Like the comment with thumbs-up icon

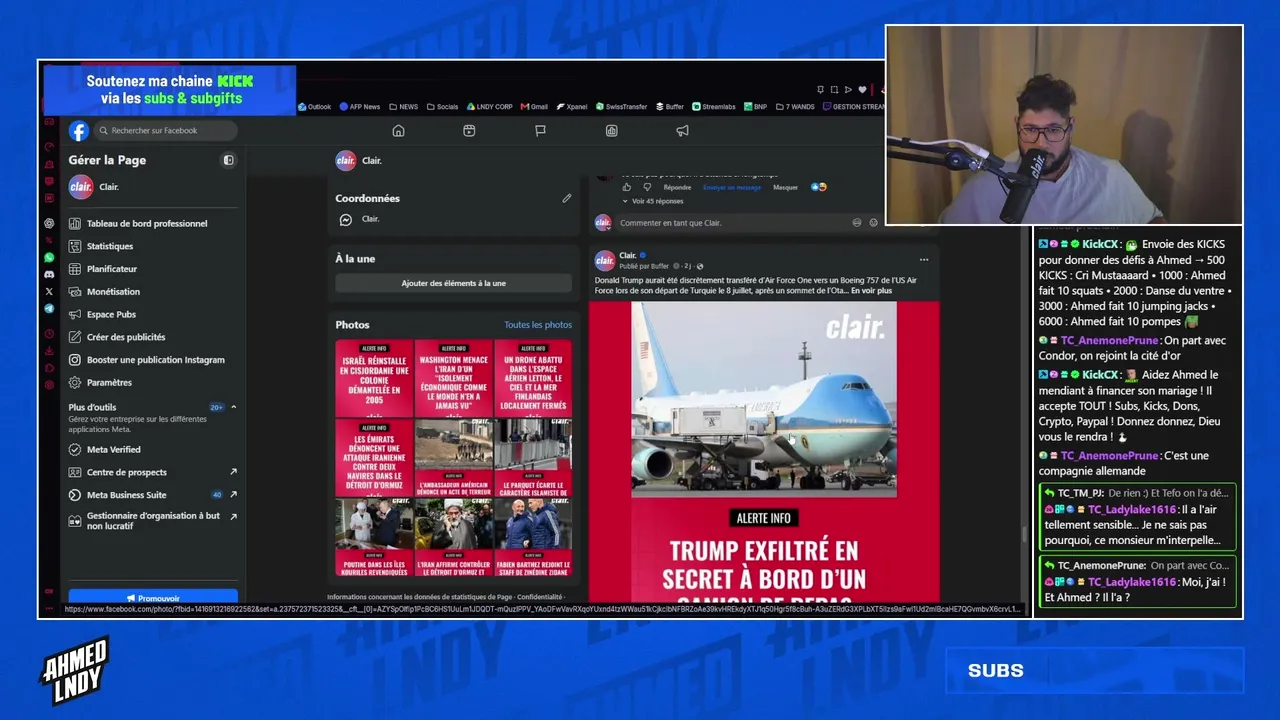click(x=627, y=187)
